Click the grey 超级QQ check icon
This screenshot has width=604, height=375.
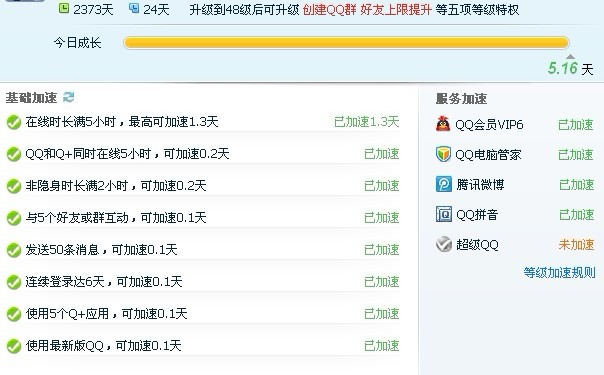pyautogui.click(x=444, y=244)
